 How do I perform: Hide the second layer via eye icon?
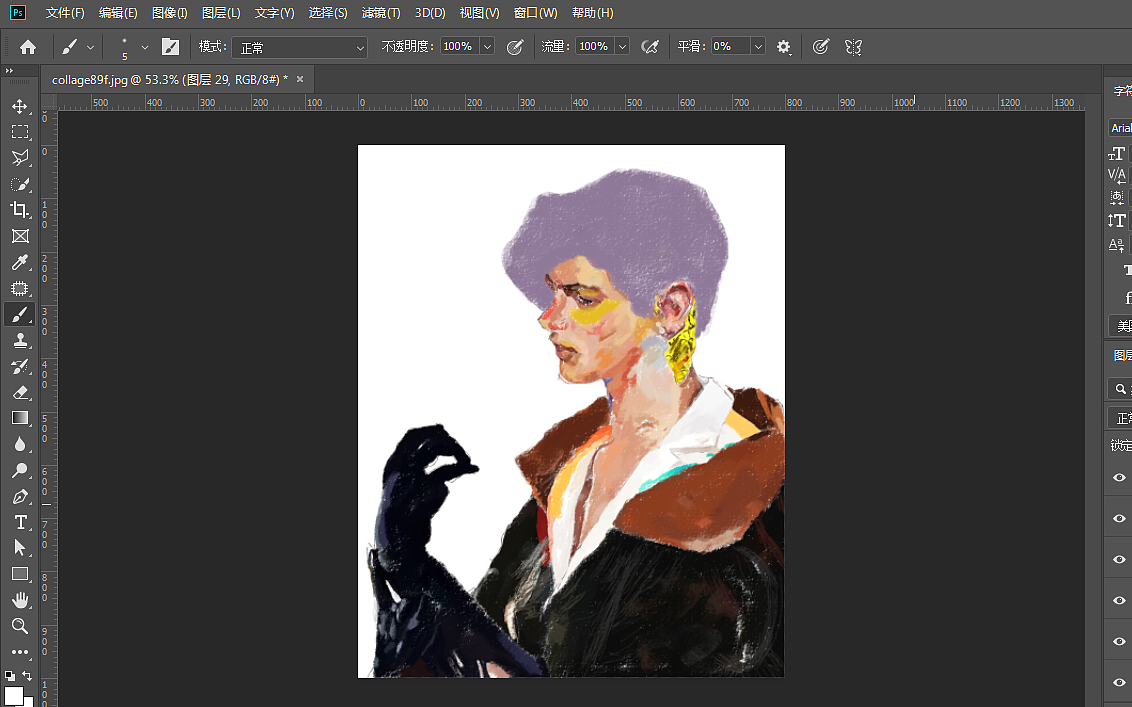coord(1119,519)
